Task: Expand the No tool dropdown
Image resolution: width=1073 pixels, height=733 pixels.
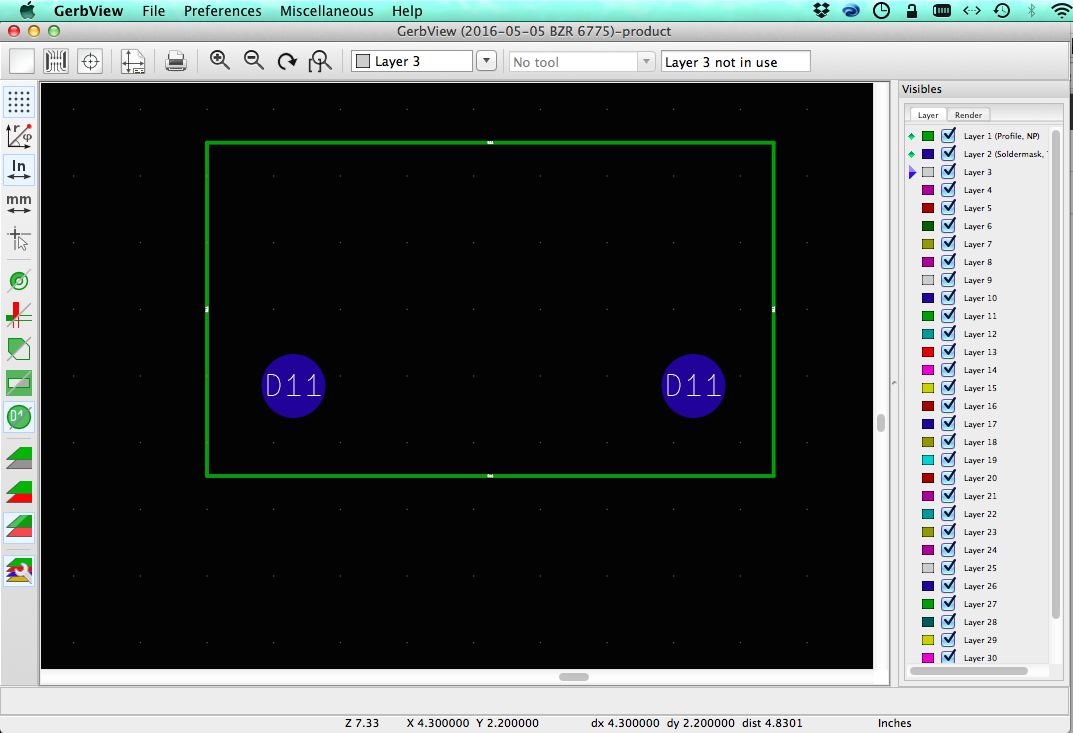Action: tap(582, 62)
